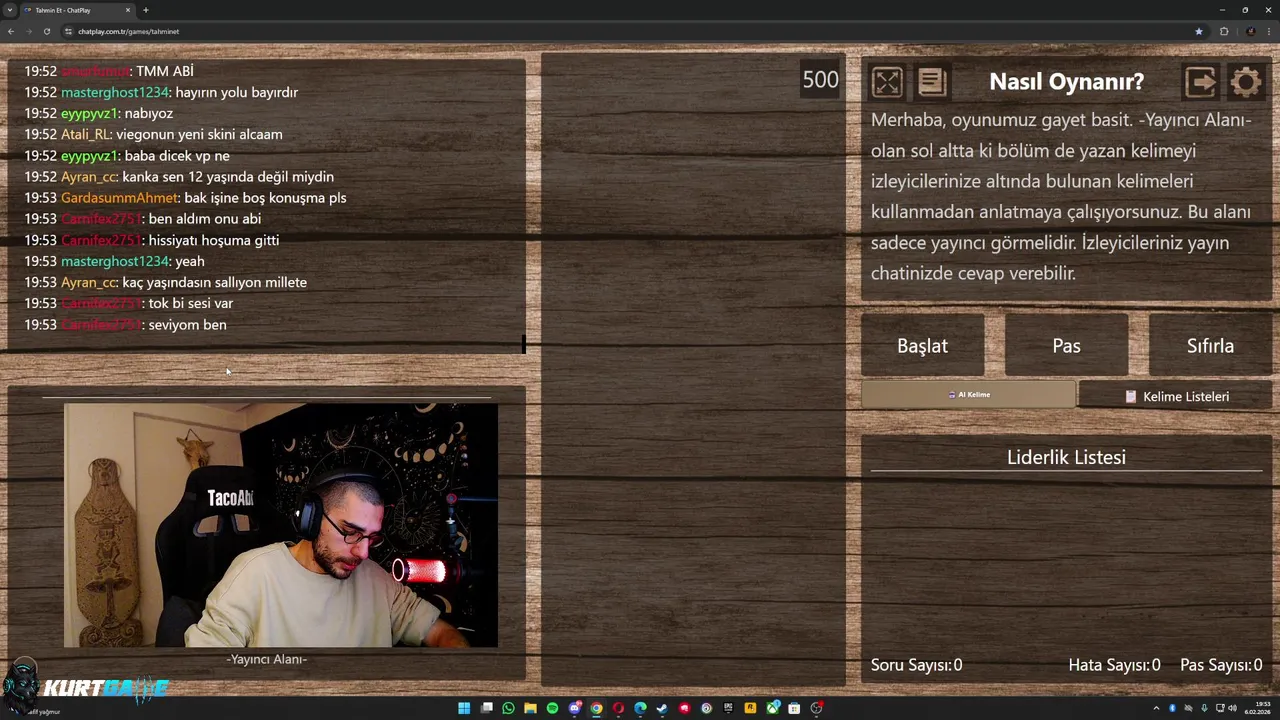
Task: Toggle fullscreen with the expand arrows icon
Action: point(887,82)
